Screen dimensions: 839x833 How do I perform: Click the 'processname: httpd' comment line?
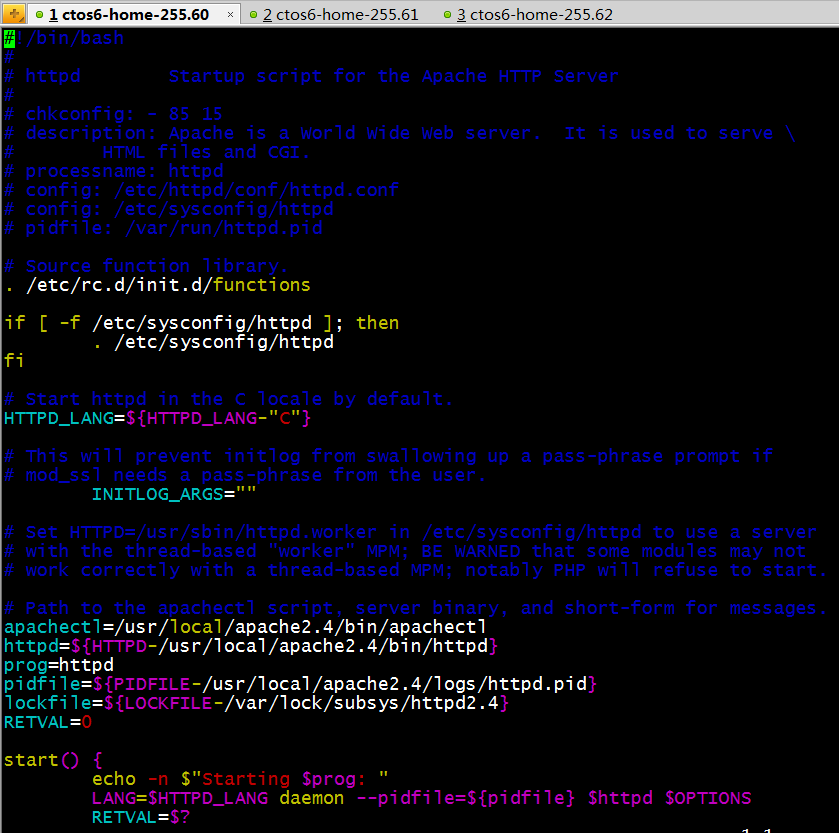point(113,171)
